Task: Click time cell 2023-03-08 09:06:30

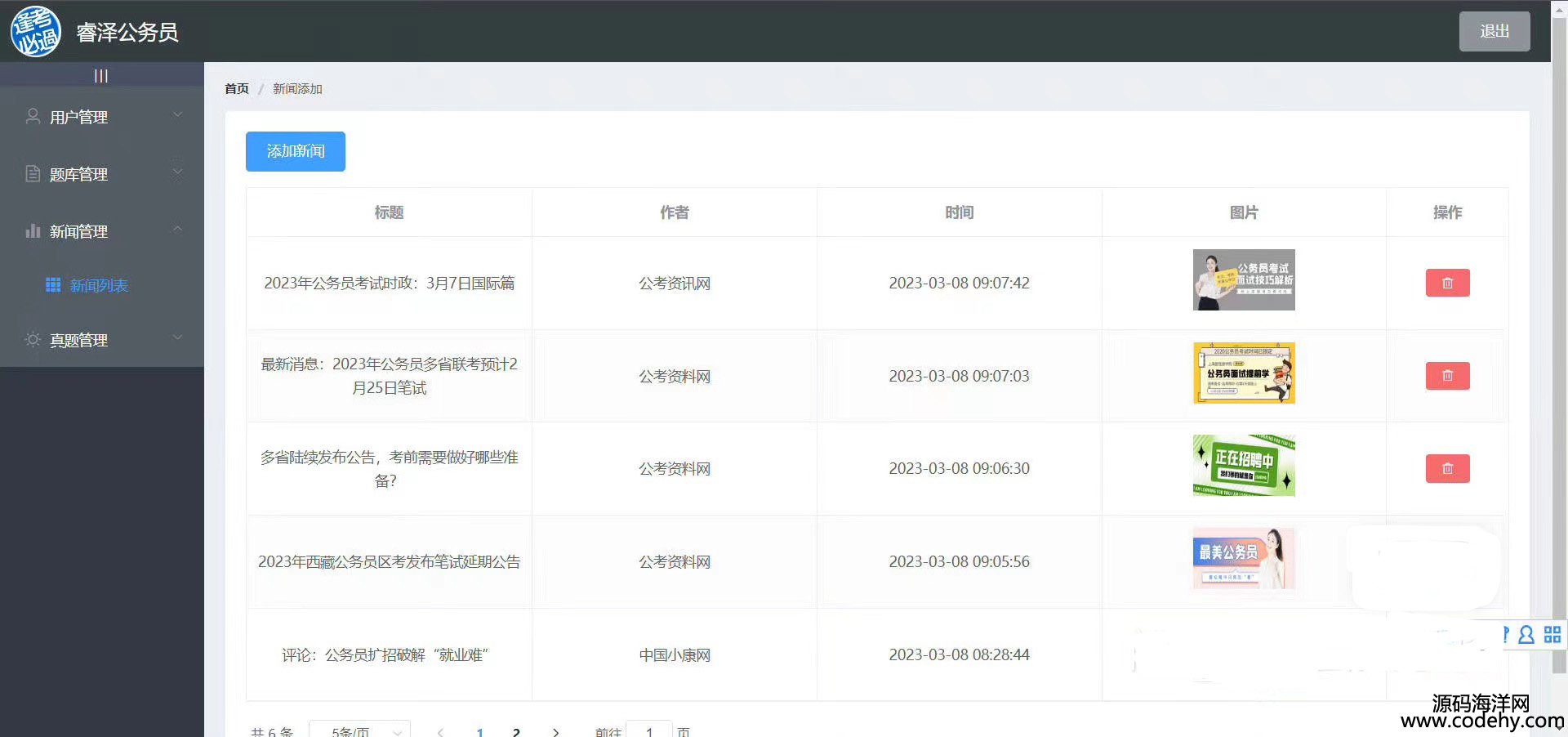Action: pyautogui.click(x=959, y=468)
